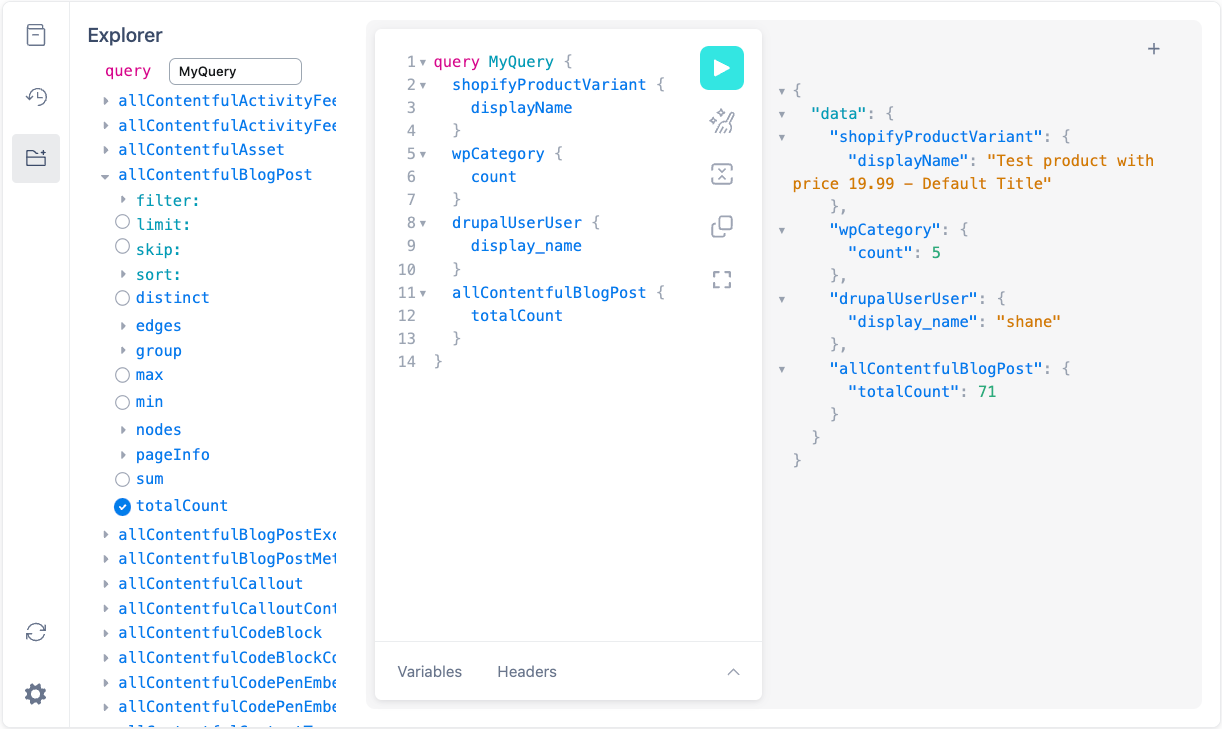Expand the allContentfulCalloutCont… node
The image size is (1222, 729).
click(x=105, y=609)
